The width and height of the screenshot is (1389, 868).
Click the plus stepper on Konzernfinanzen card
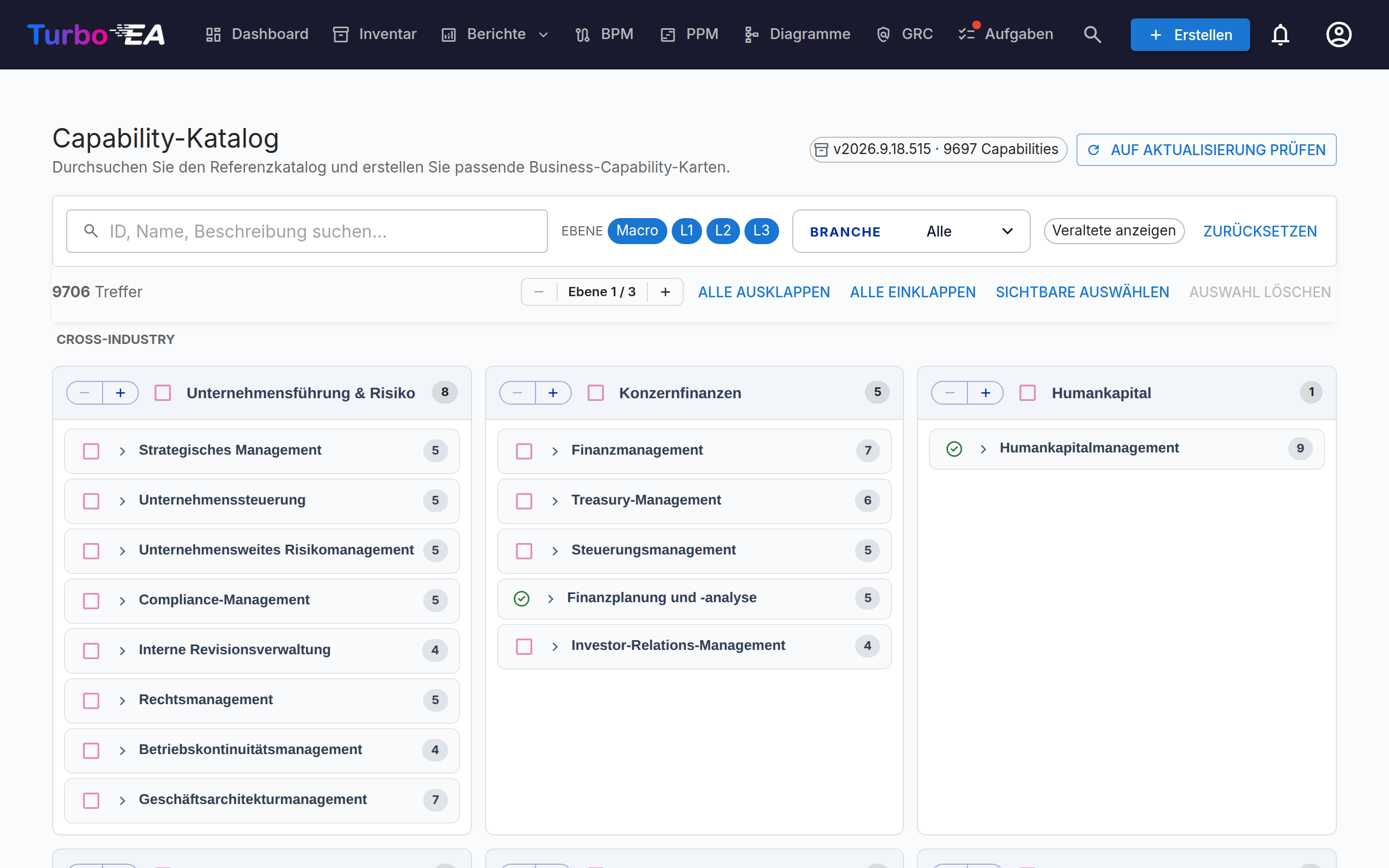(x=553, y=393)
